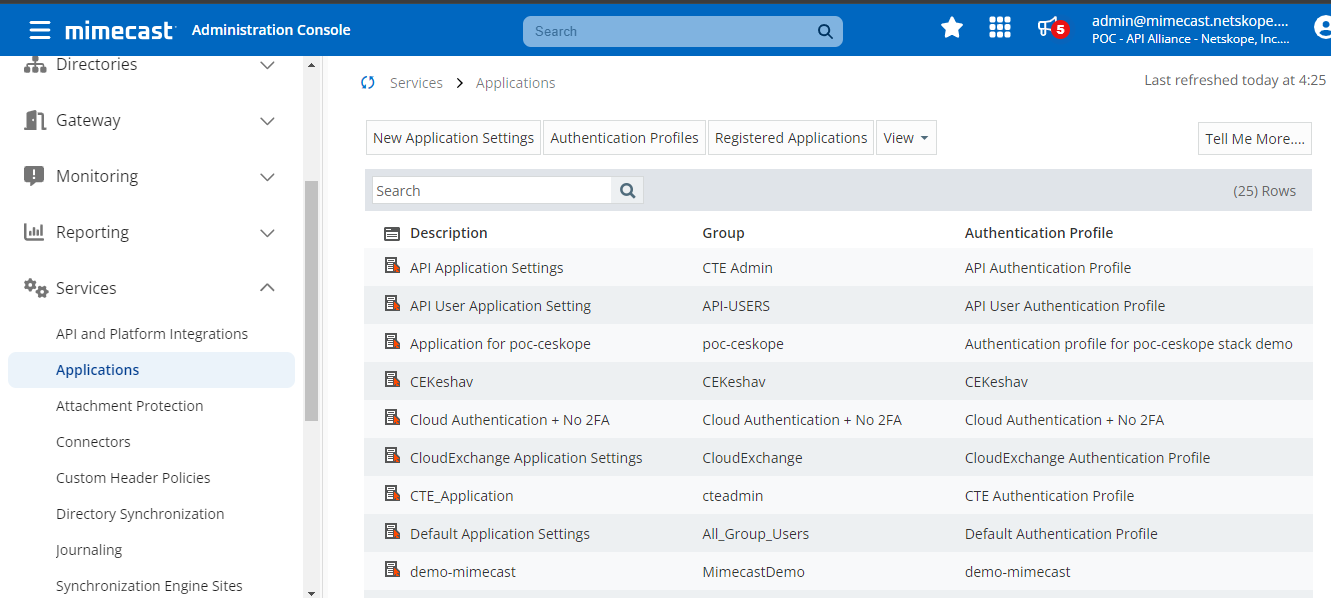Click the sidebar vertical scrollbar
Screen dimensions: 1331x598
pos(311,300)
